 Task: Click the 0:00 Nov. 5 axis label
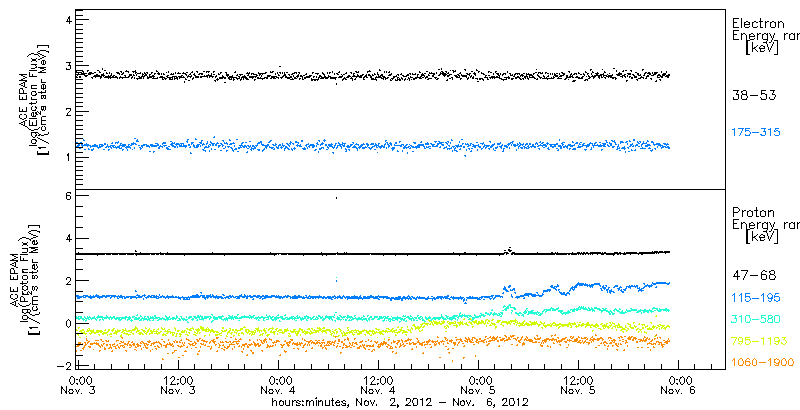click(479, 385)
